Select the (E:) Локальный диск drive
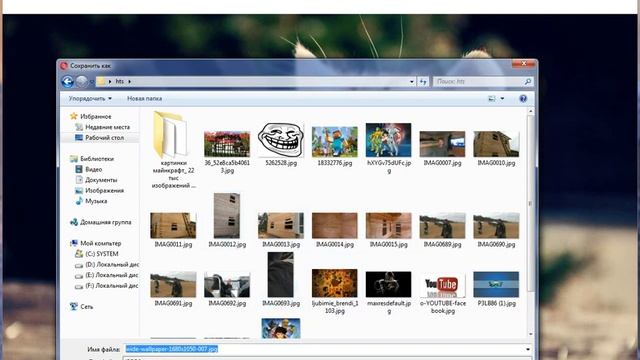This screenshot has width=640, height=360. pyautogui.click(x=107, y=275)
